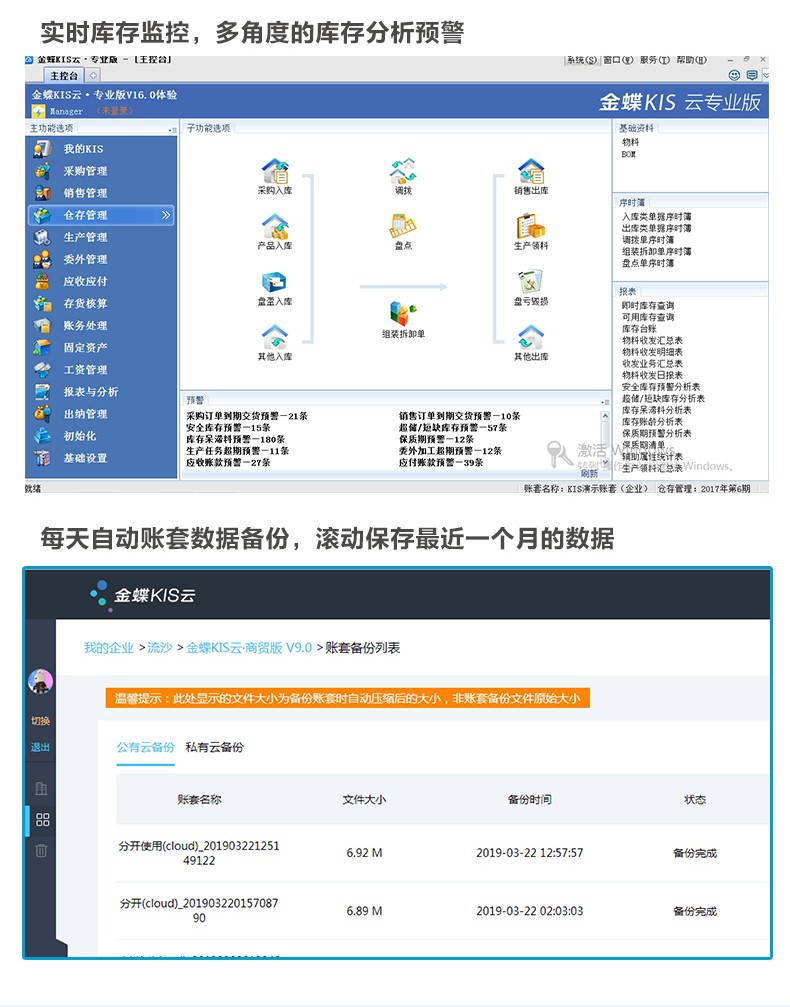Expand the 仓存管理 chevron arrow
This screenshot has width=790, height=1007.
[166, 215]
